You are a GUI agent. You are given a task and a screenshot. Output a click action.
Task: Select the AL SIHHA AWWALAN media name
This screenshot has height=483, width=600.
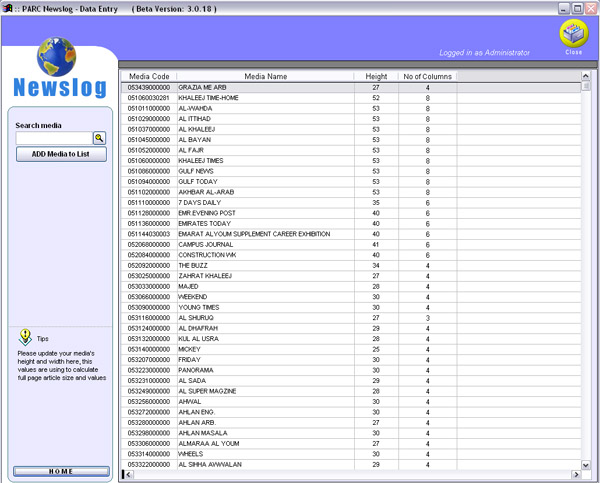tap(210, 465)
